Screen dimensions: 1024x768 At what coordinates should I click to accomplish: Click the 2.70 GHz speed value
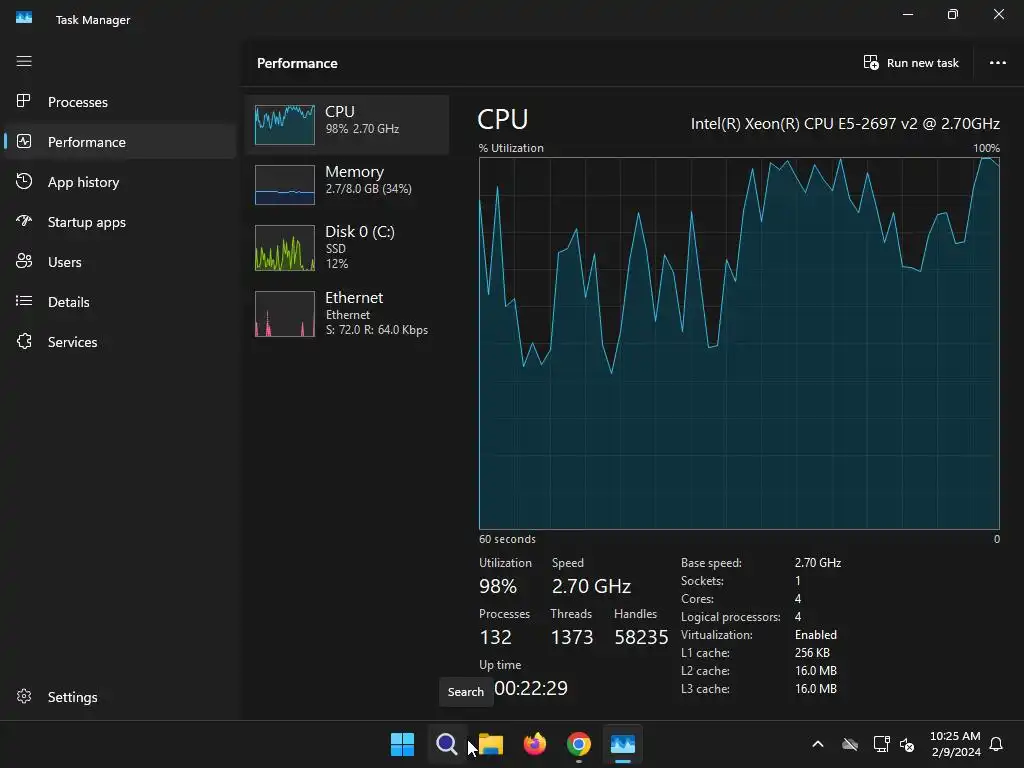coord(591,586)
